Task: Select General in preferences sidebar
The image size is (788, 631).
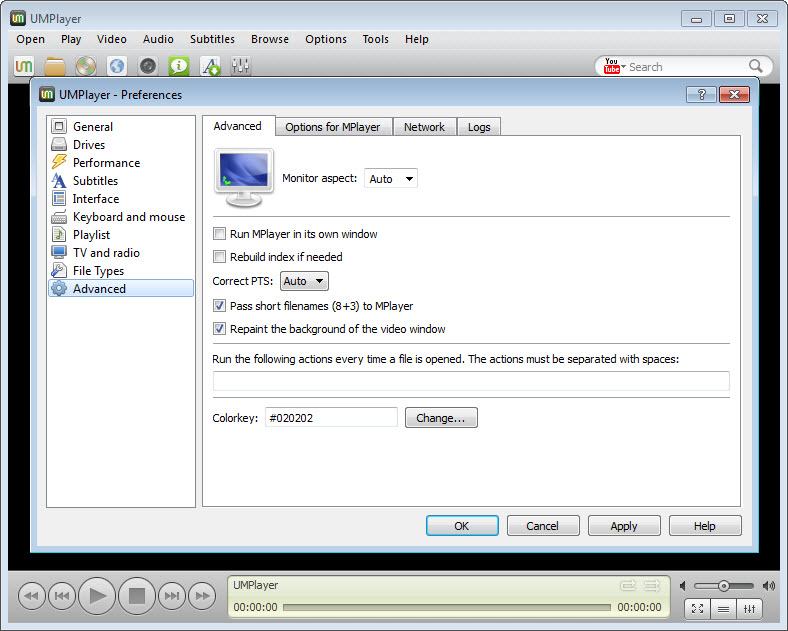Action: tap(121, 127)
